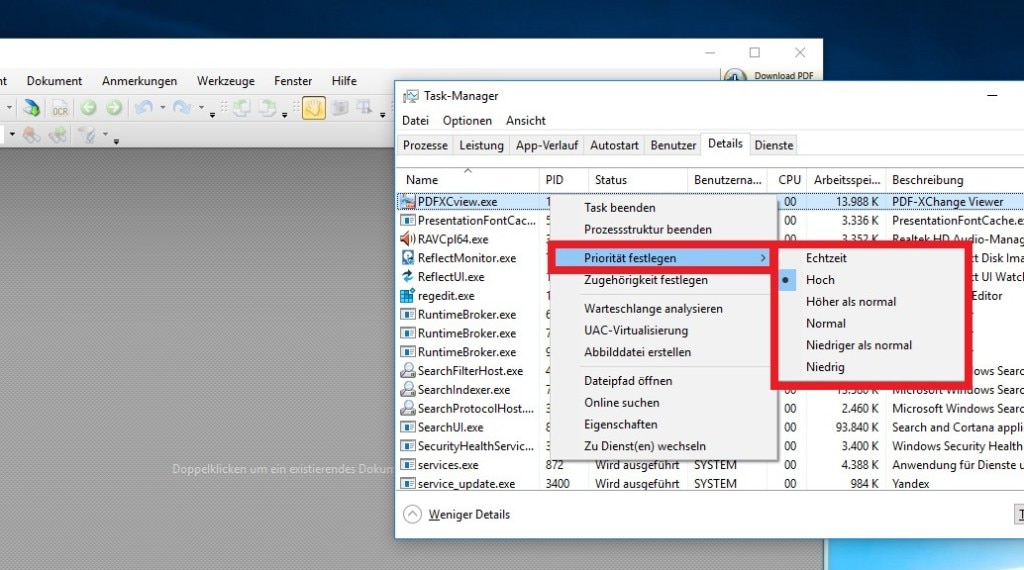This screenshot has width=1024, height=570.
Task: Click the ReflectMonitor.exe icon
Action: coord(408,258)
